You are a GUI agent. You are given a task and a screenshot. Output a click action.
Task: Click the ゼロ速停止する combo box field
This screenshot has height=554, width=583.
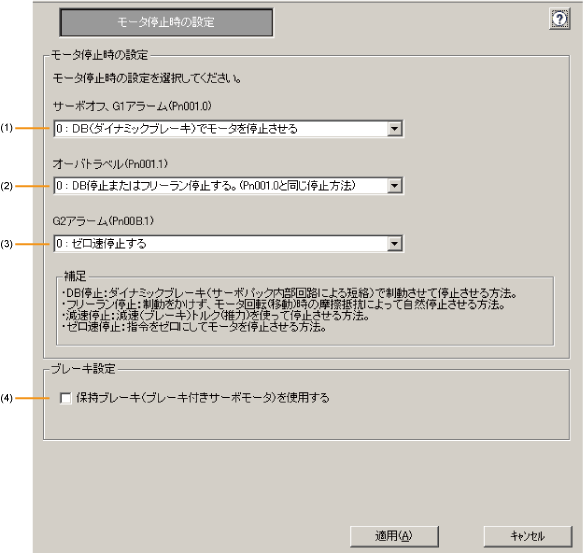[x=228, y=244]
